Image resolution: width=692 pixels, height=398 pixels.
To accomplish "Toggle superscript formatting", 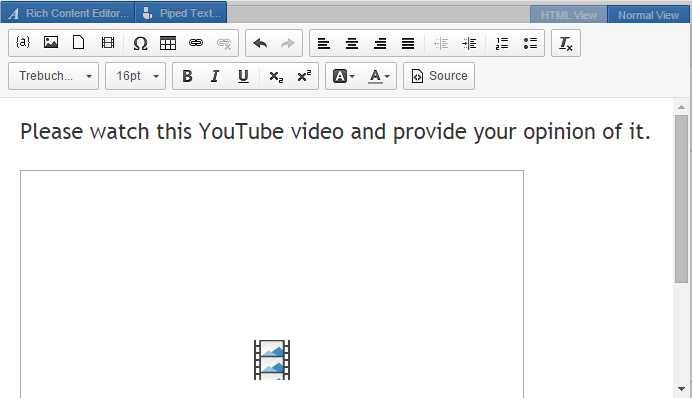I will [x=304, y=76].
